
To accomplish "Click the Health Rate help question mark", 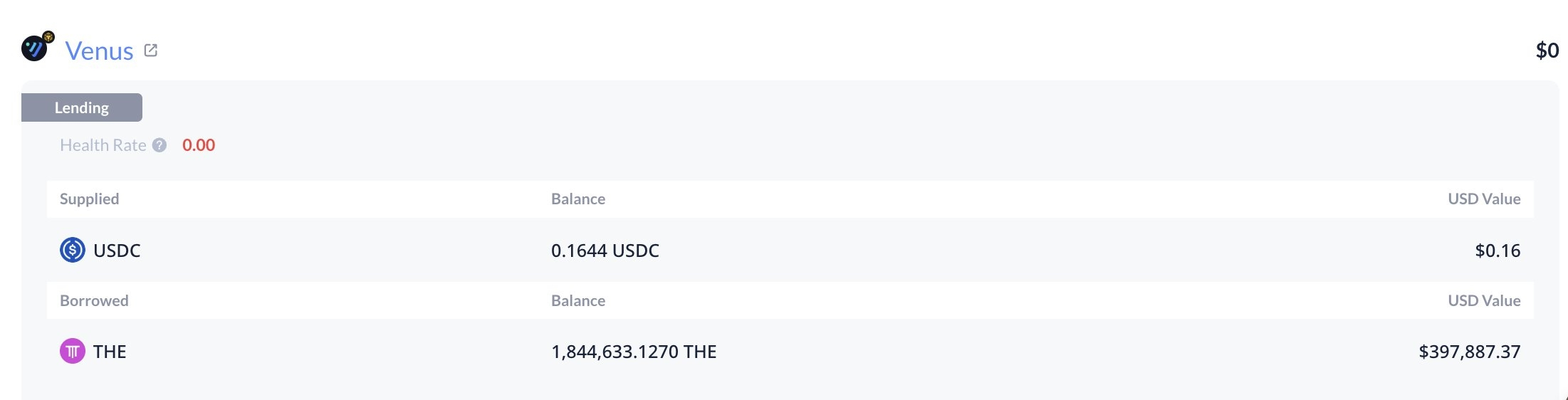I will pos(160,145).
